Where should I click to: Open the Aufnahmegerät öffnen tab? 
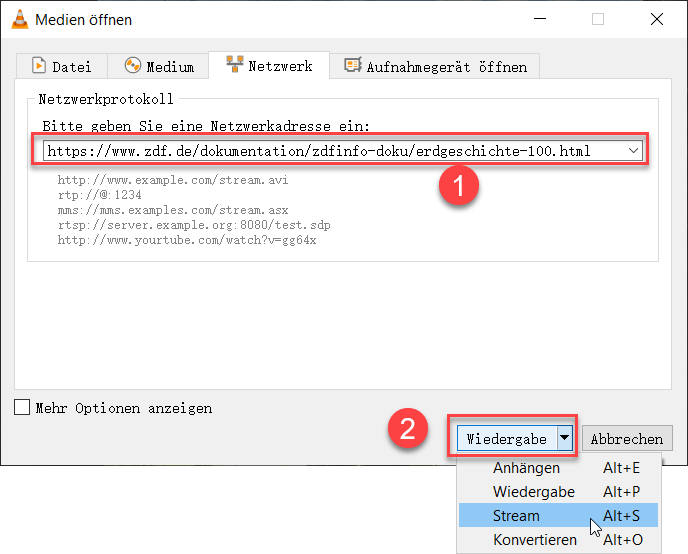pyautogui.click(x=435, y=67)
